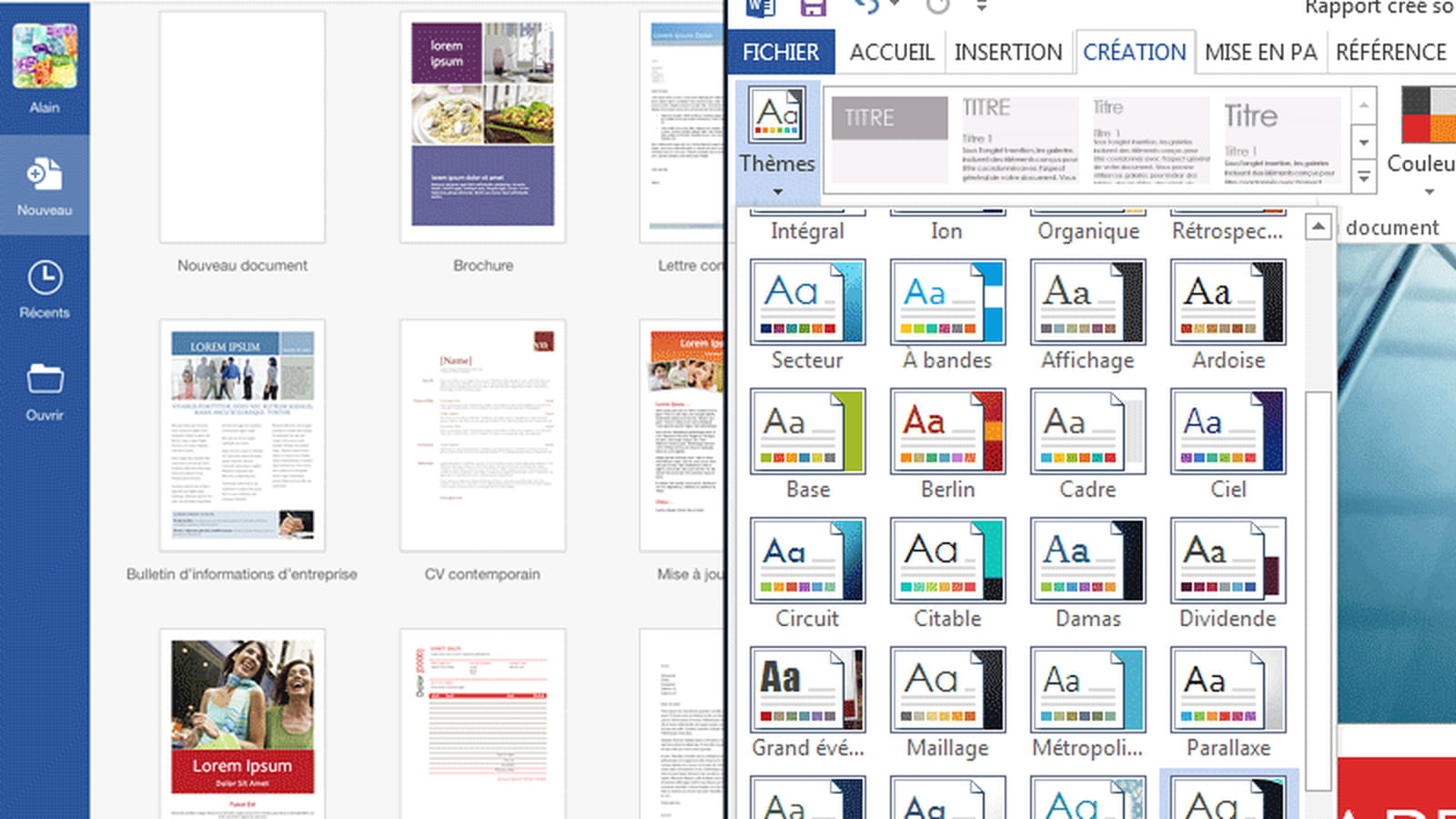Show previous row of style sets
Image resolution: width=1456 pixels, height=819 pixels.
[x=1363, y=106]
